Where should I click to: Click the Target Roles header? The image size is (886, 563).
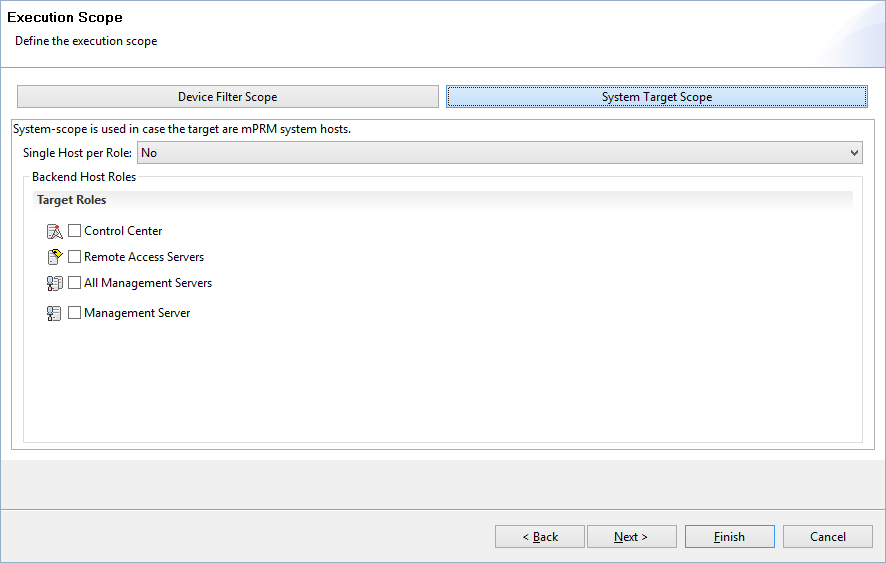tap(71, 200)
